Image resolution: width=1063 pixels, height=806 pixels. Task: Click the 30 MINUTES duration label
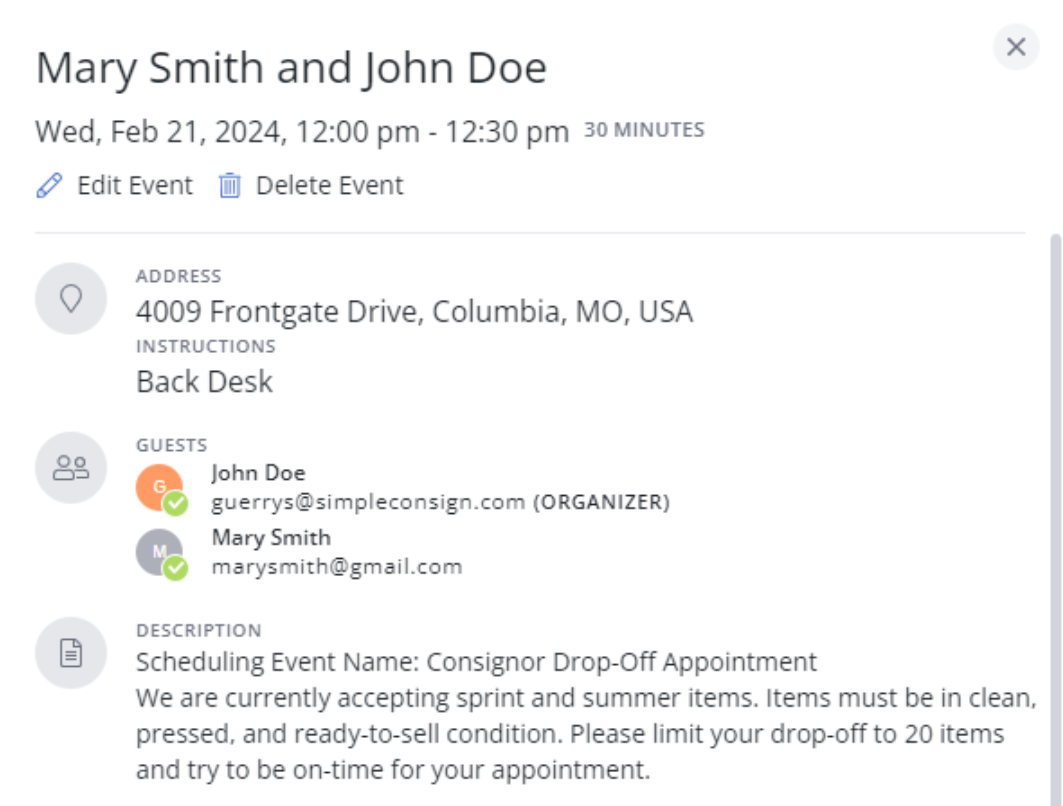645,129
